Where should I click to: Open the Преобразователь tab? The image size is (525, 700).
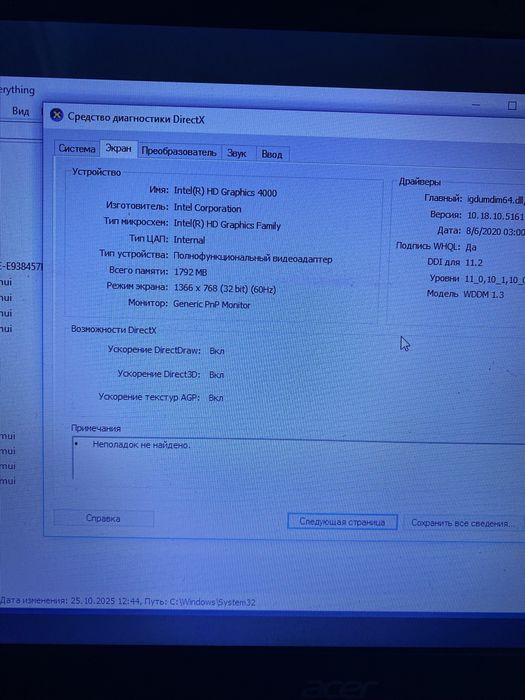[x=179, y=152]
